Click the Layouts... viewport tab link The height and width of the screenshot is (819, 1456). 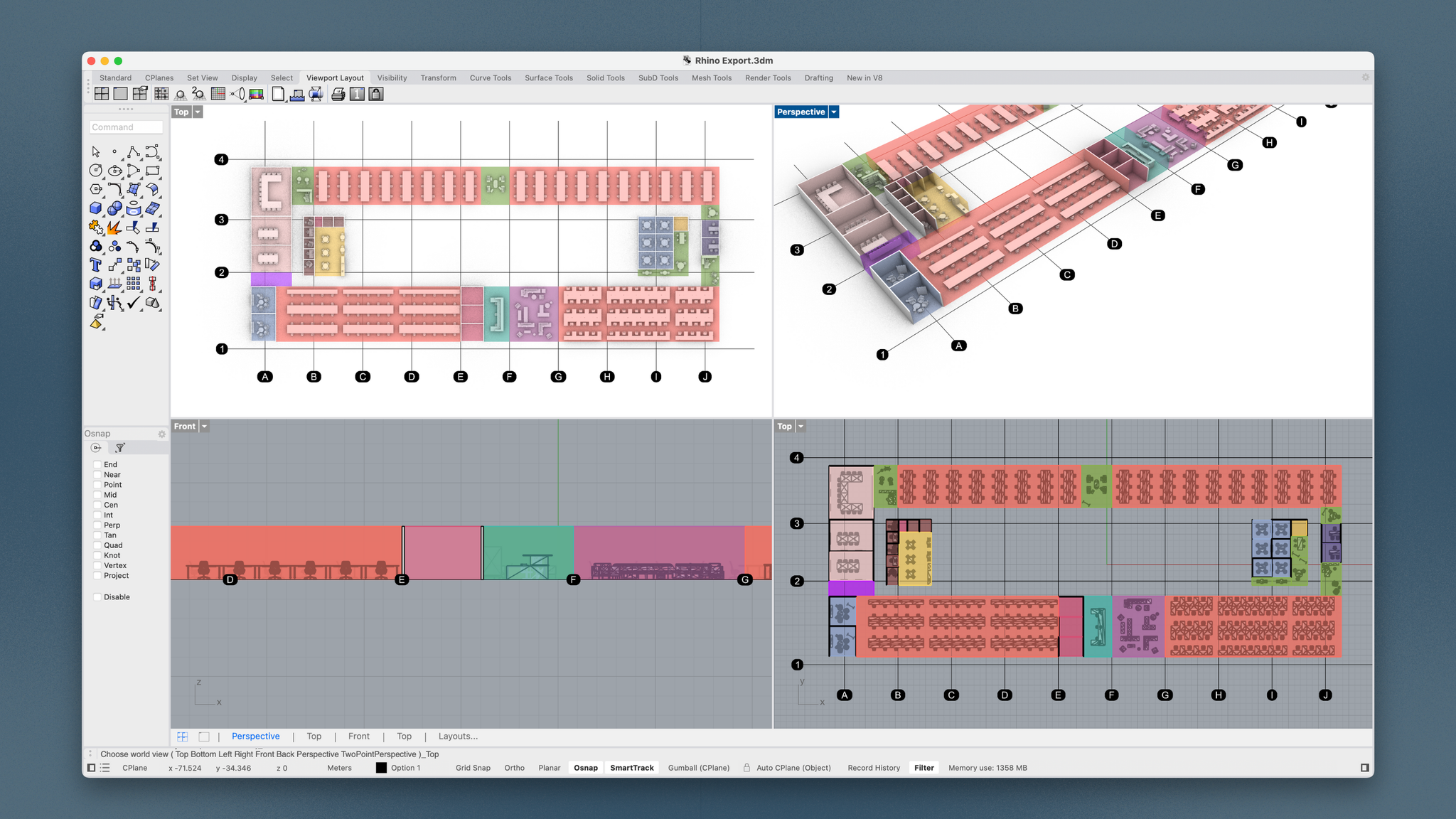click(458, 737)
